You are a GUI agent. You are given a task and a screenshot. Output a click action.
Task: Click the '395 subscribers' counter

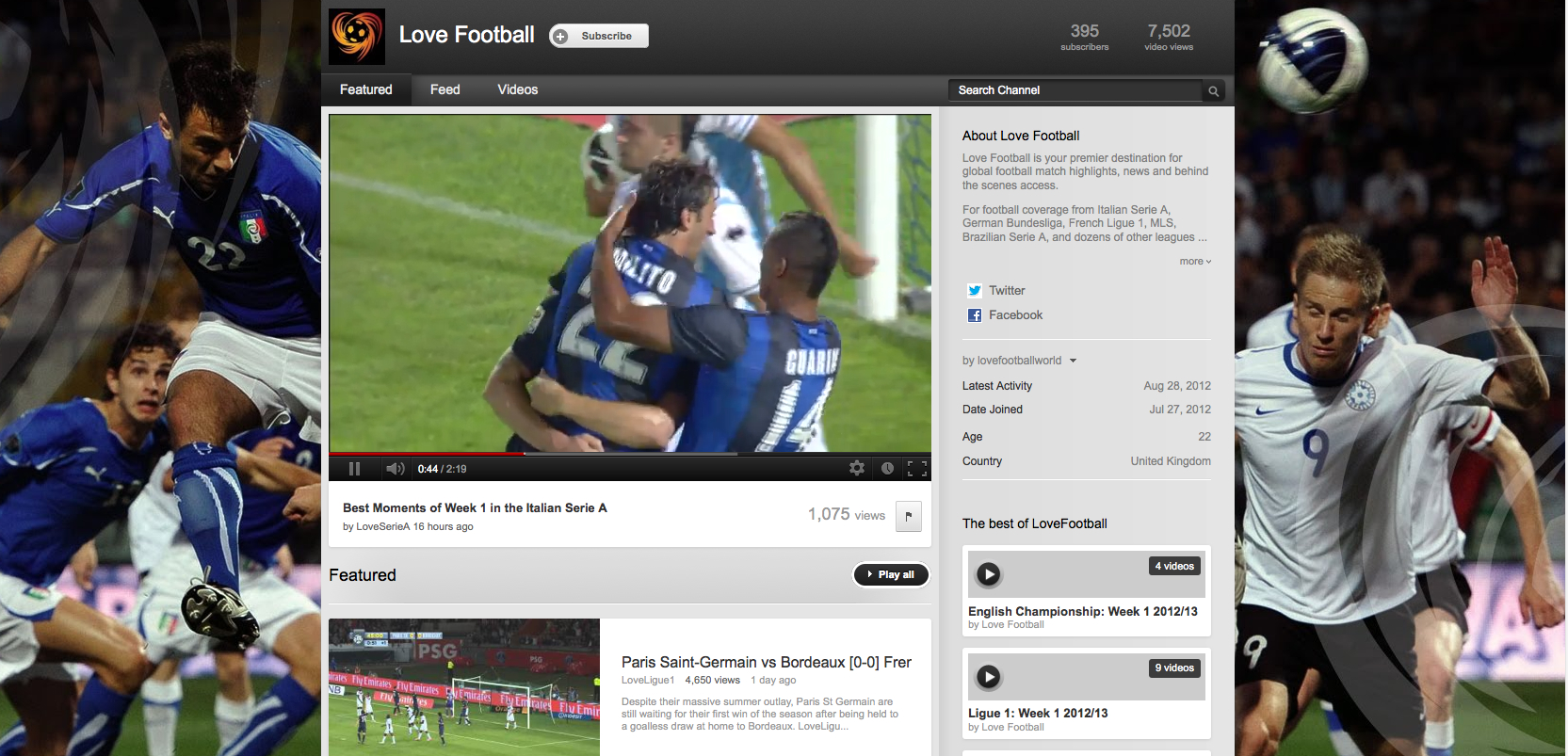[1085, 37]
